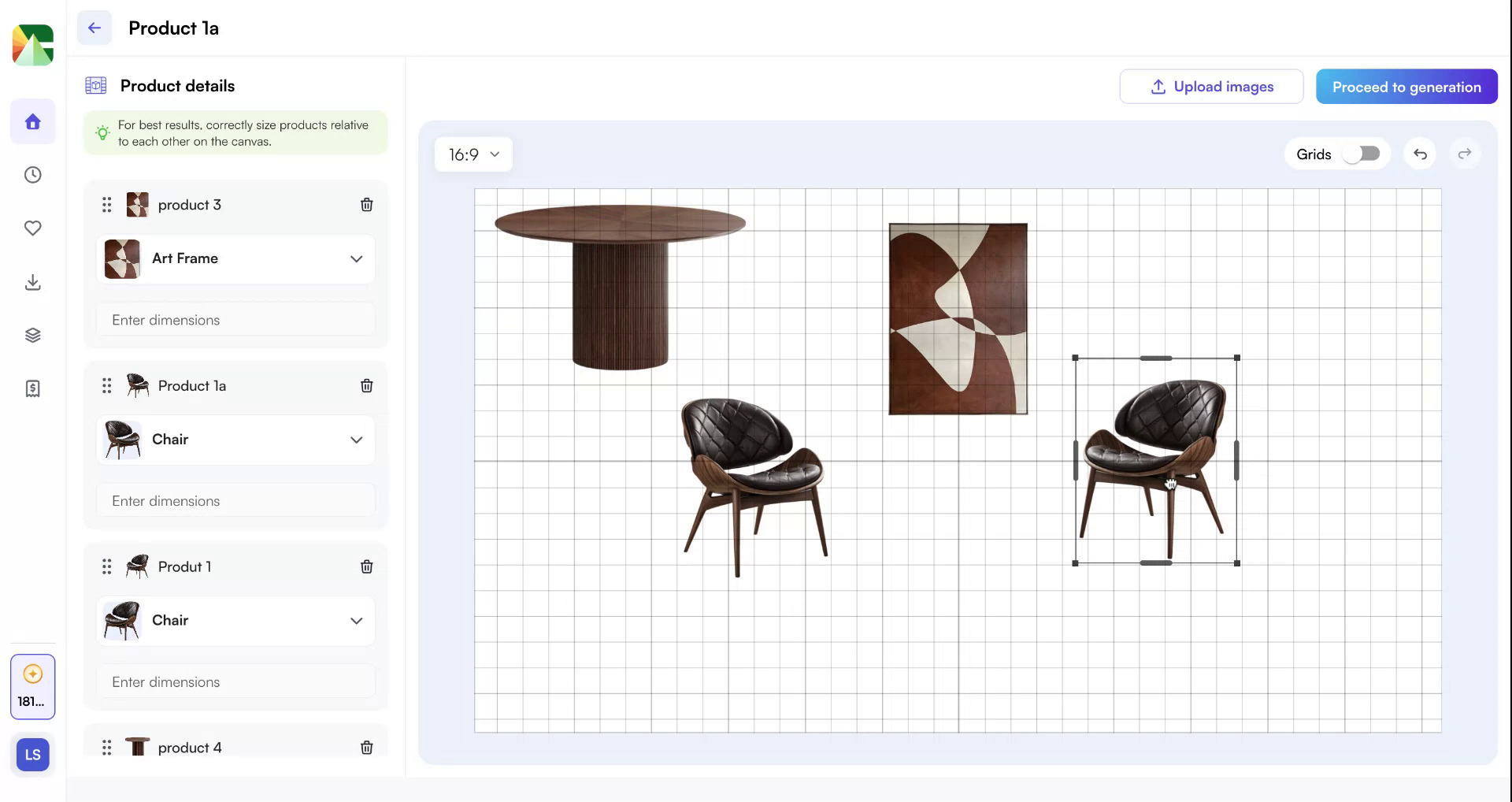Expand the Chair dropdown under Product 1a
This screenshot has width=1512, height=802.
coord(356,440)
